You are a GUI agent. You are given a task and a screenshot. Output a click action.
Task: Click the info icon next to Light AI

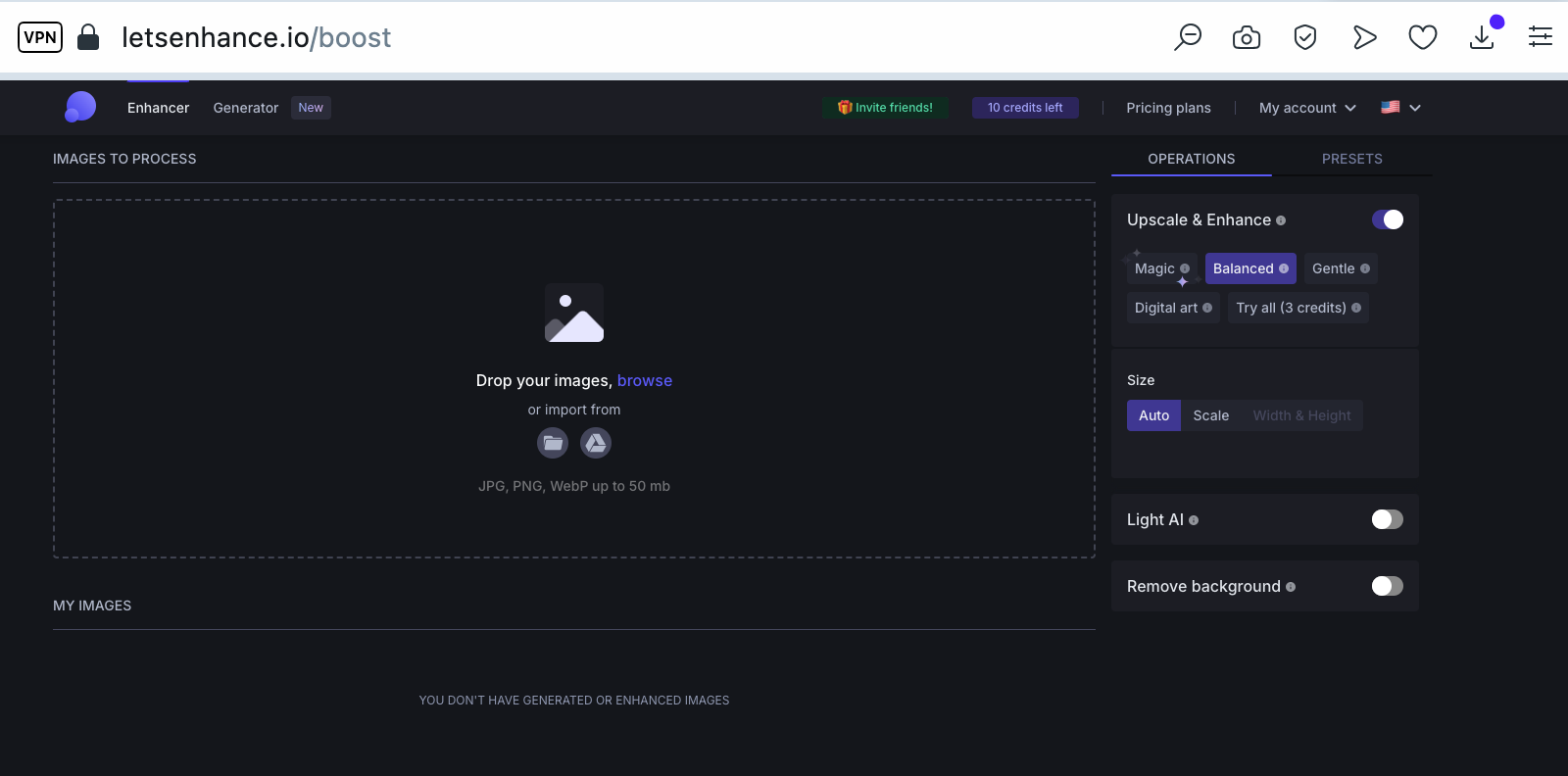pos(1194,520)
